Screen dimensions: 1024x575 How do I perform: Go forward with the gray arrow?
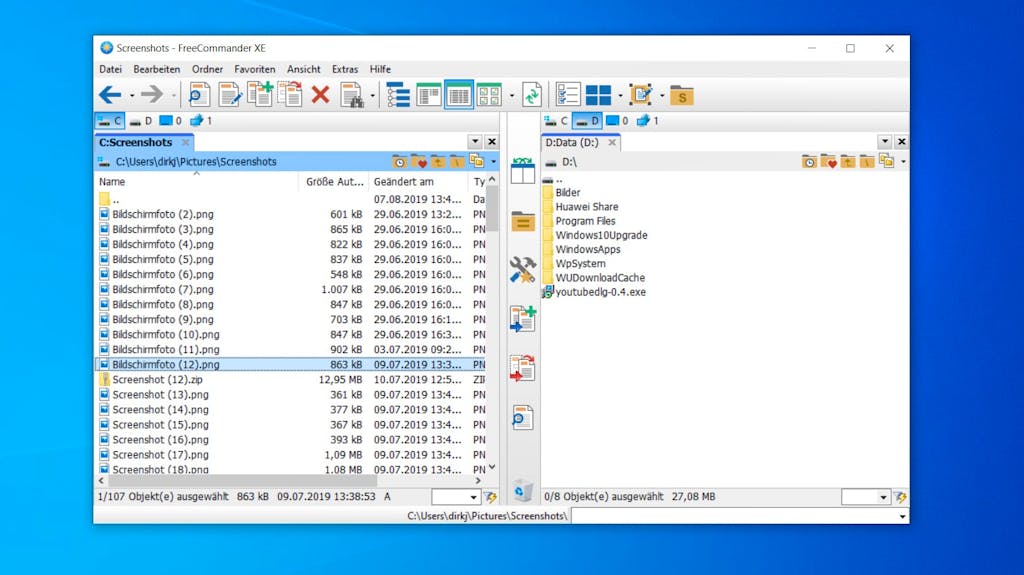click(152, 95)
